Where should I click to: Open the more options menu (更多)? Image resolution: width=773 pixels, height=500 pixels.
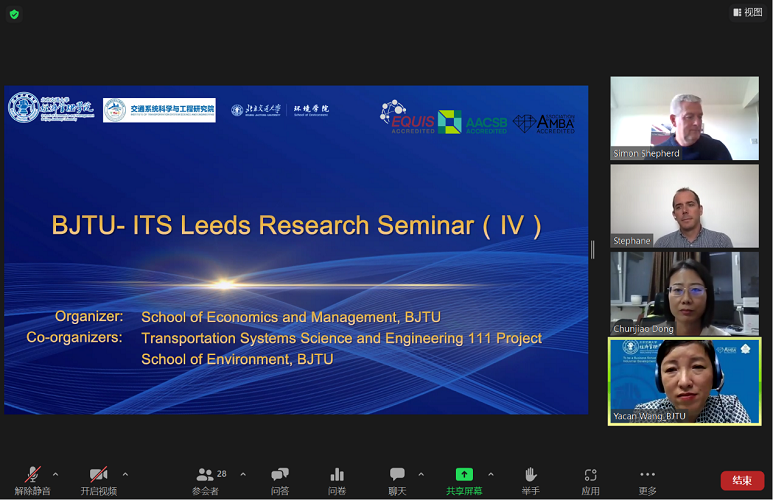647,481
